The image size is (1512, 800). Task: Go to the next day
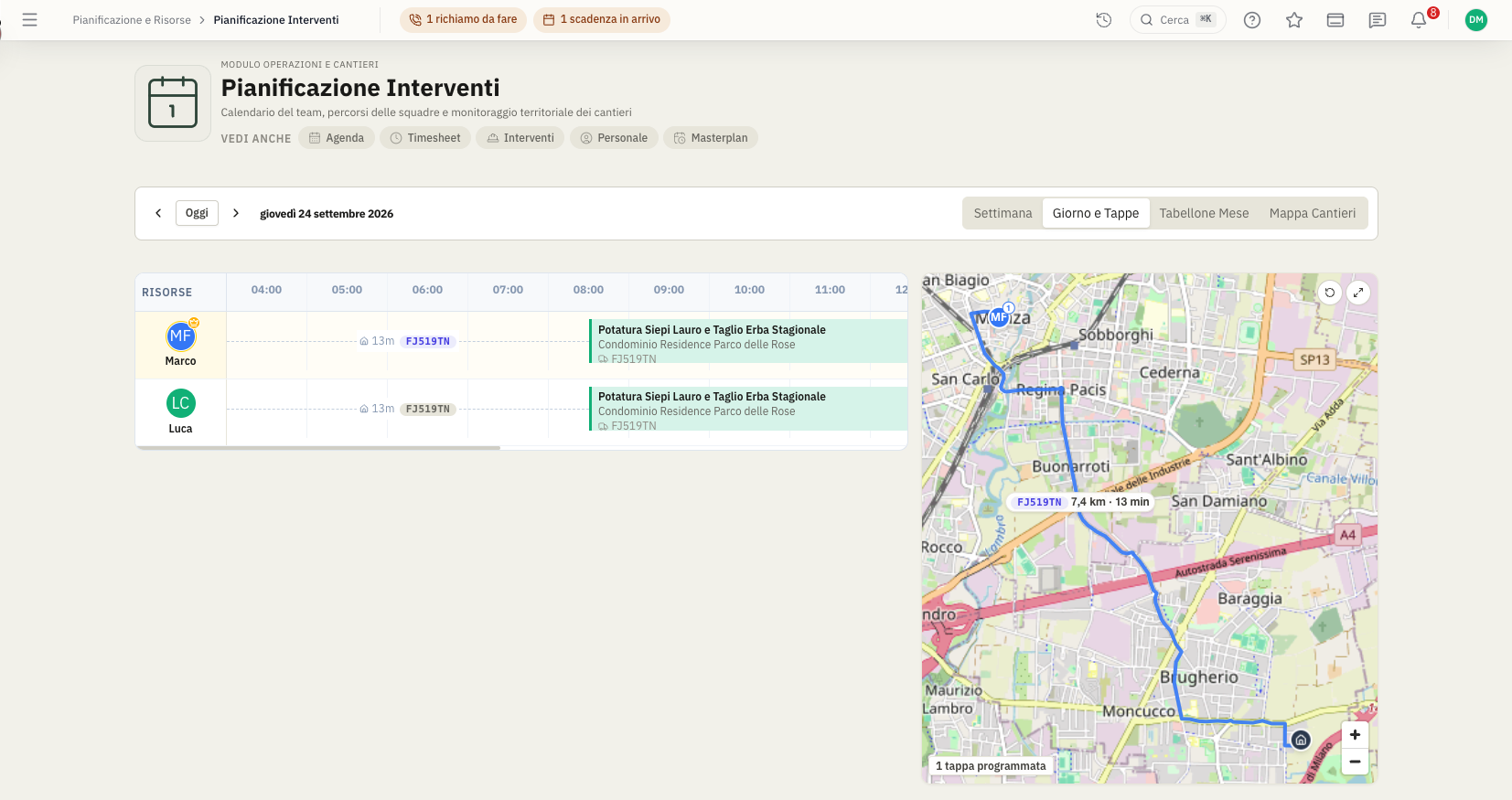click(236, 213)
